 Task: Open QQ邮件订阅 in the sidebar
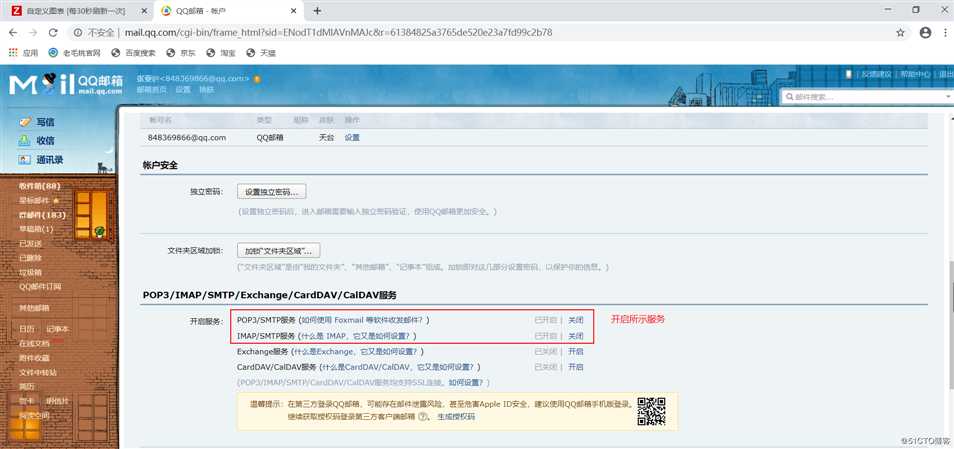tap(40, 286)
